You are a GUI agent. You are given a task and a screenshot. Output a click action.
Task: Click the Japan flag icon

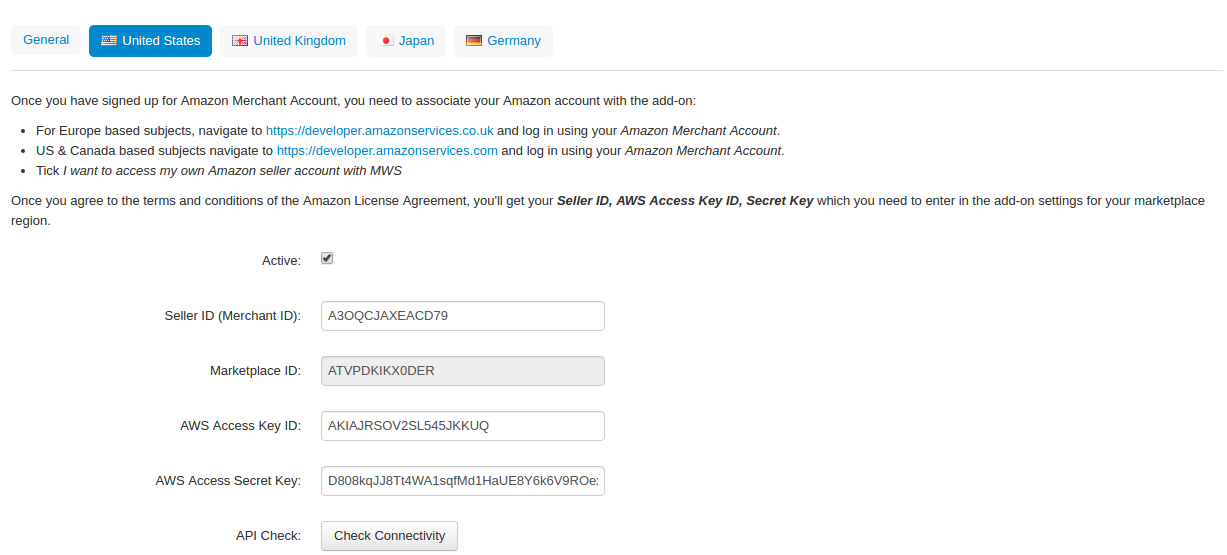pos(386,41)
